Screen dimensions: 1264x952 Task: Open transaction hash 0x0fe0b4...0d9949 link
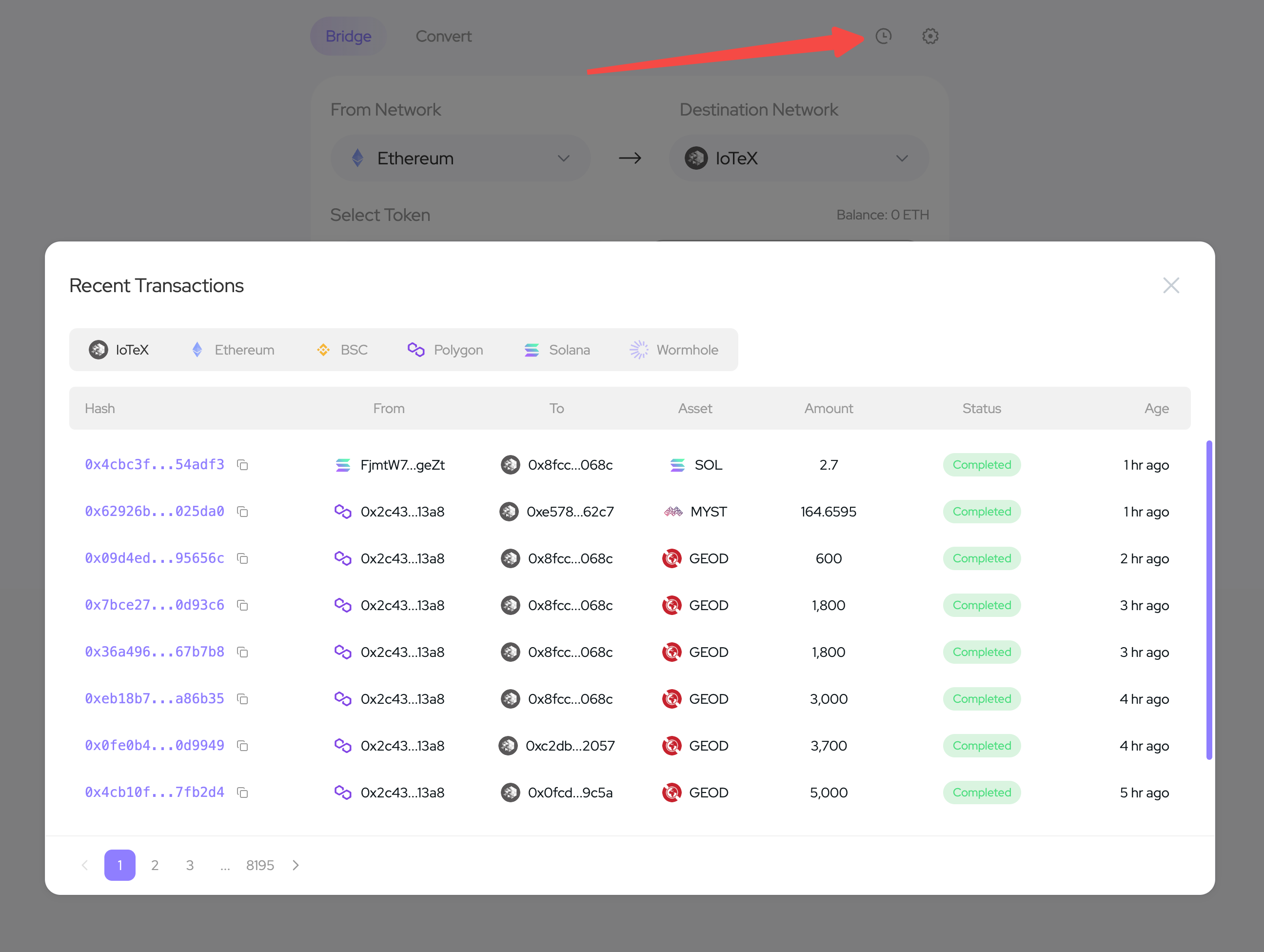pyautogui.click(x=154, y=746)
